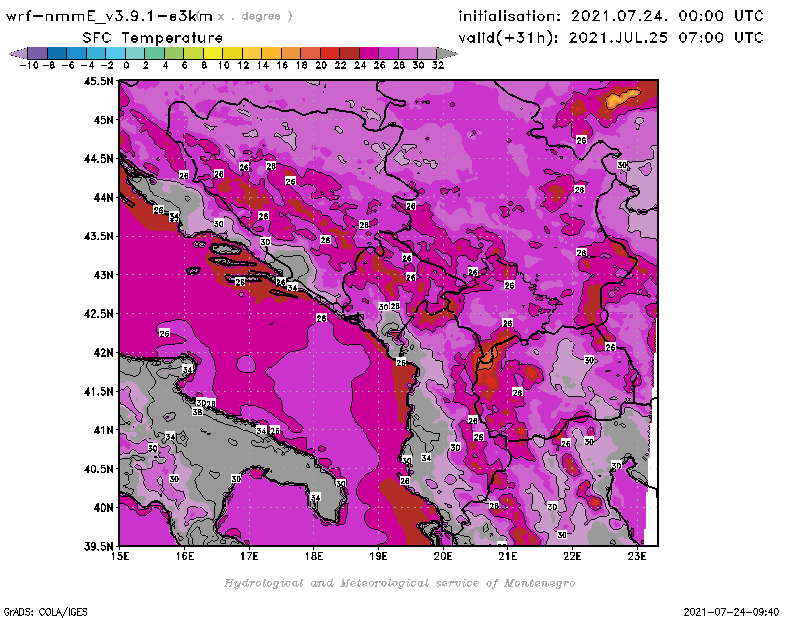Click the '32' legend tick label

click(438, 65)
